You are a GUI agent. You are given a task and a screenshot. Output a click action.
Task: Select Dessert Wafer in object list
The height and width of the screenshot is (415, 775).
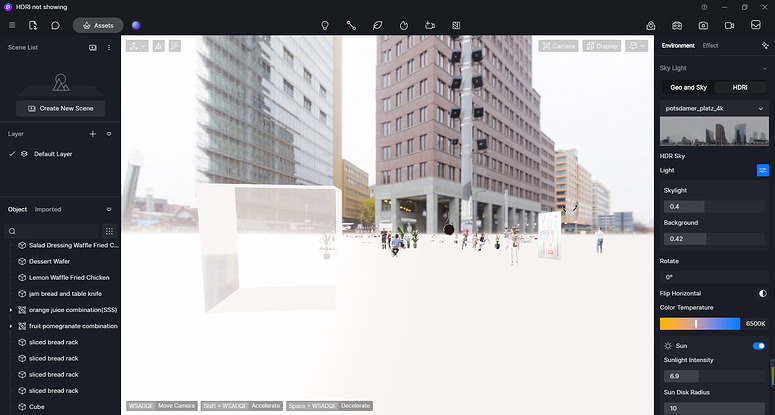tap(49, 261)
